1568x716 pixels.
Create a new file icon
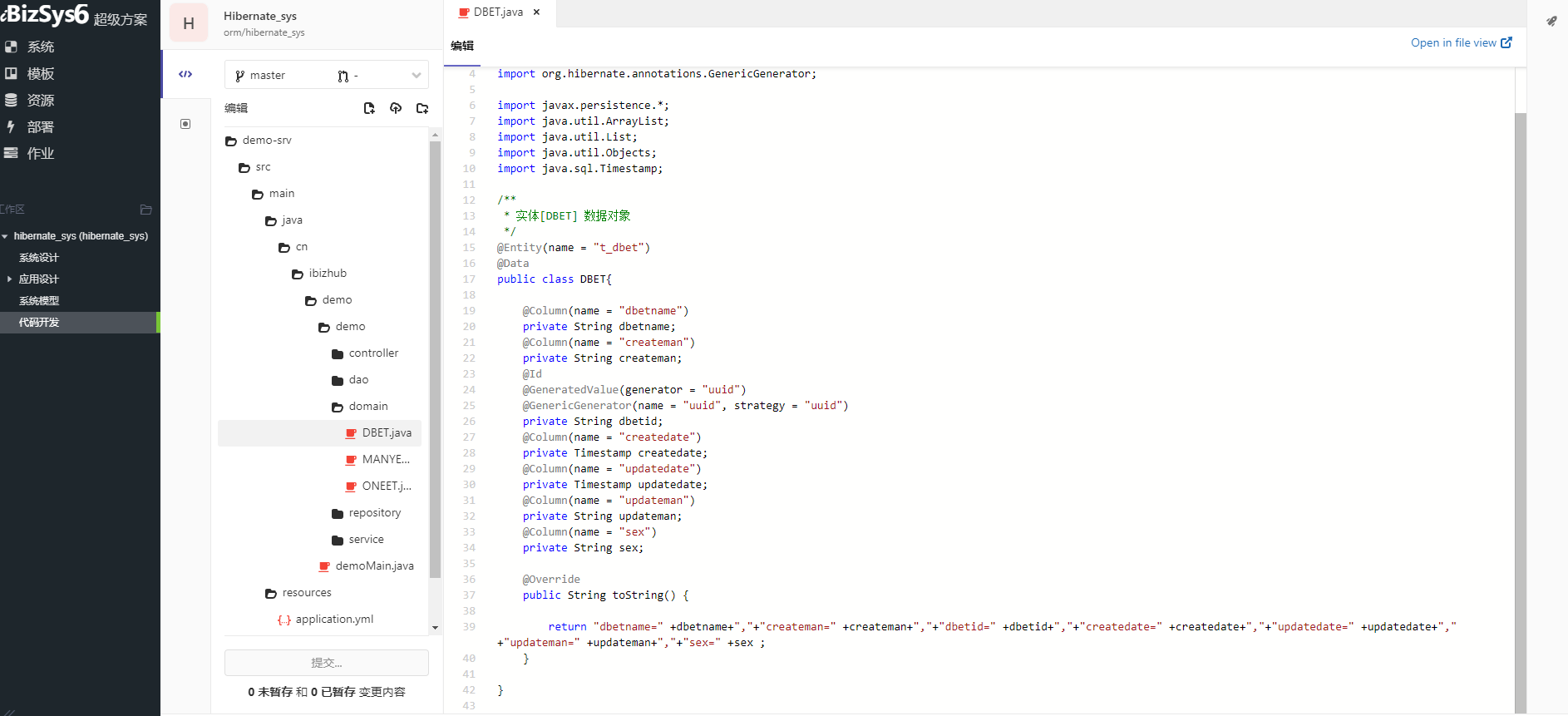point(369,108)
